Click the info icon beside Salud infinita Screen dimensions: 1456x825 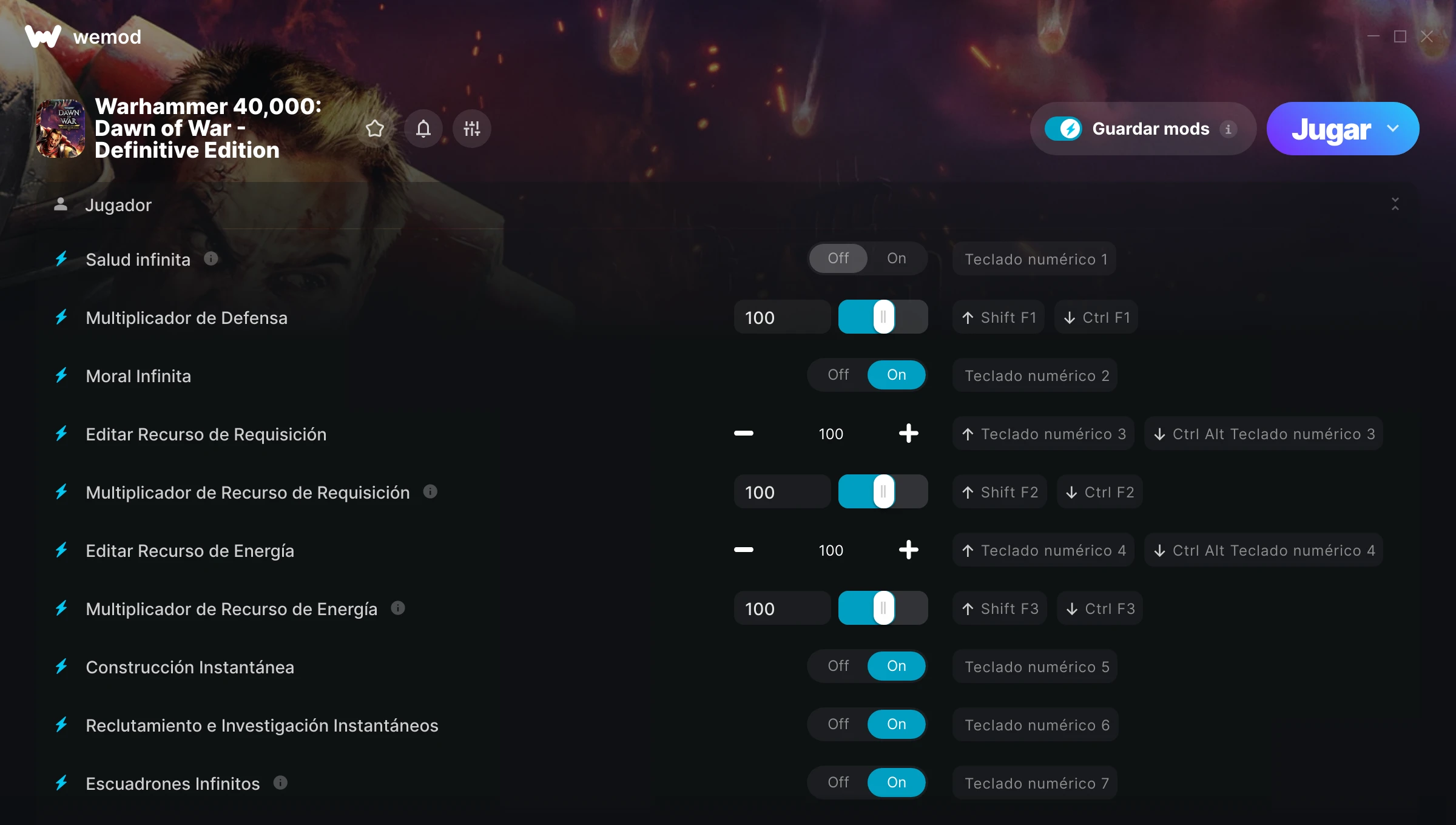coord(211,259)
